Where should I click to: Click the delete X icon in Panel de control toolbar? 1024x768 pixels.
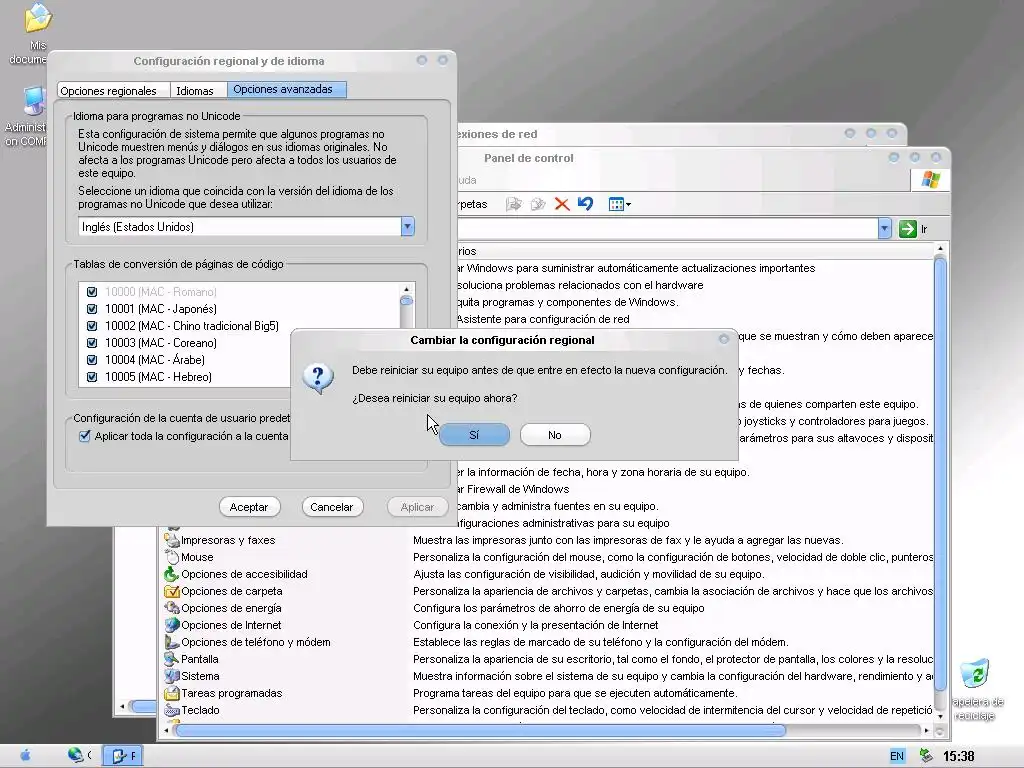tap(562, 204)
